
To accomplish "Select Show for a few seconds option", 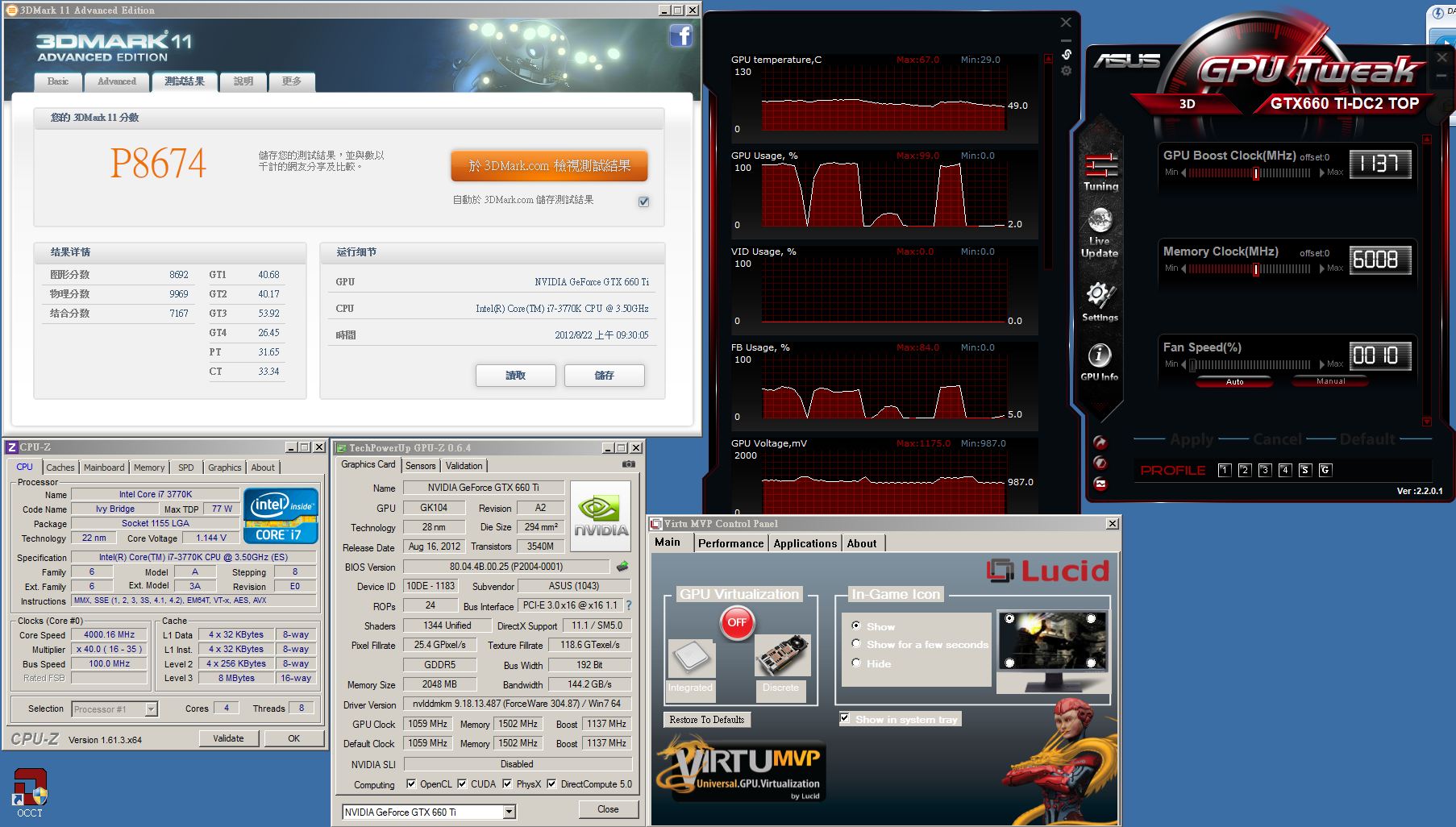I will (x=856, y=643).
